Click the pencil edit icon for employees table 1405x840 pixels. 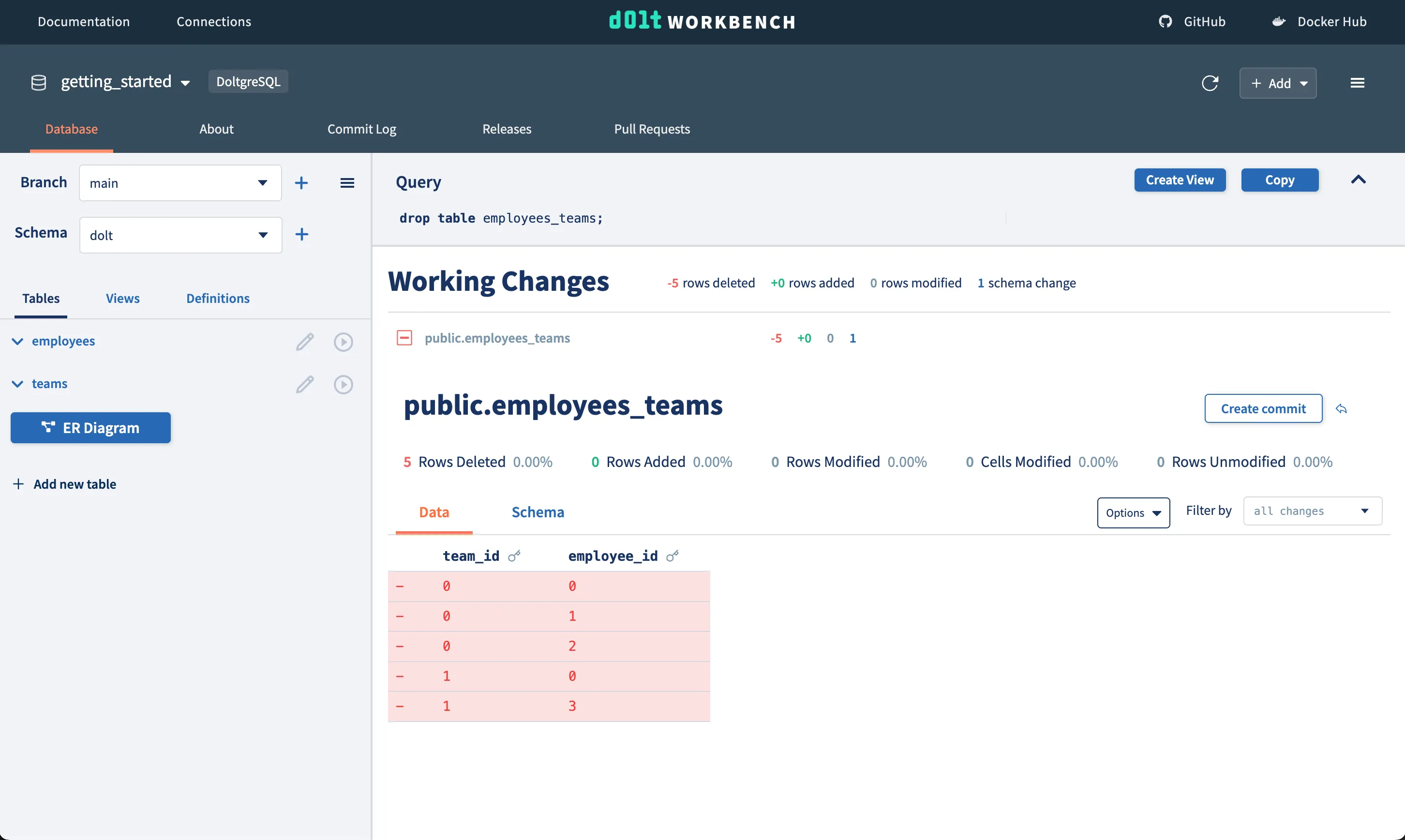pos(304,341)
